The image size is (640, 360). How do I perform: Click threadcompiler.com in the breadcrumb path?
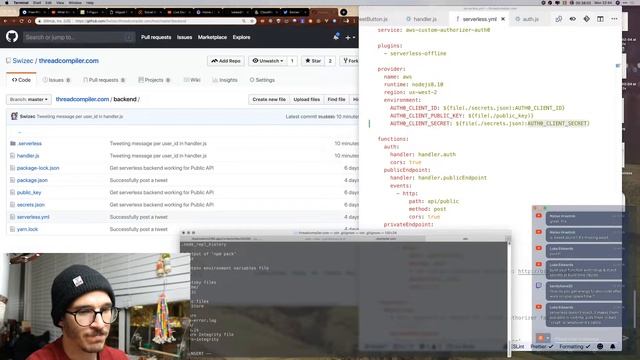tap(82, 99)
